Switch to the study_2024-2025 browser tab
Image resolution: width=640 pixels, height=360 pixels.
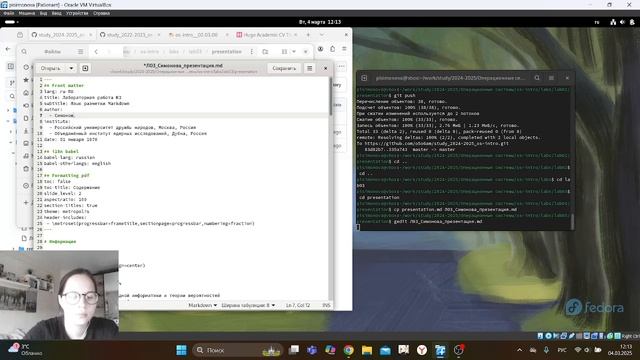point(60,35)
